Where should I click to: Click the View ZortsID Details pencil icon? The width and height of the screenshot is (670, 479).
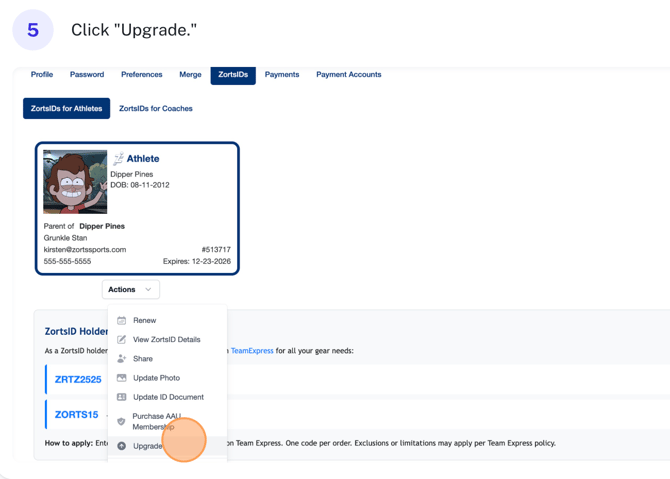point(122,340)
